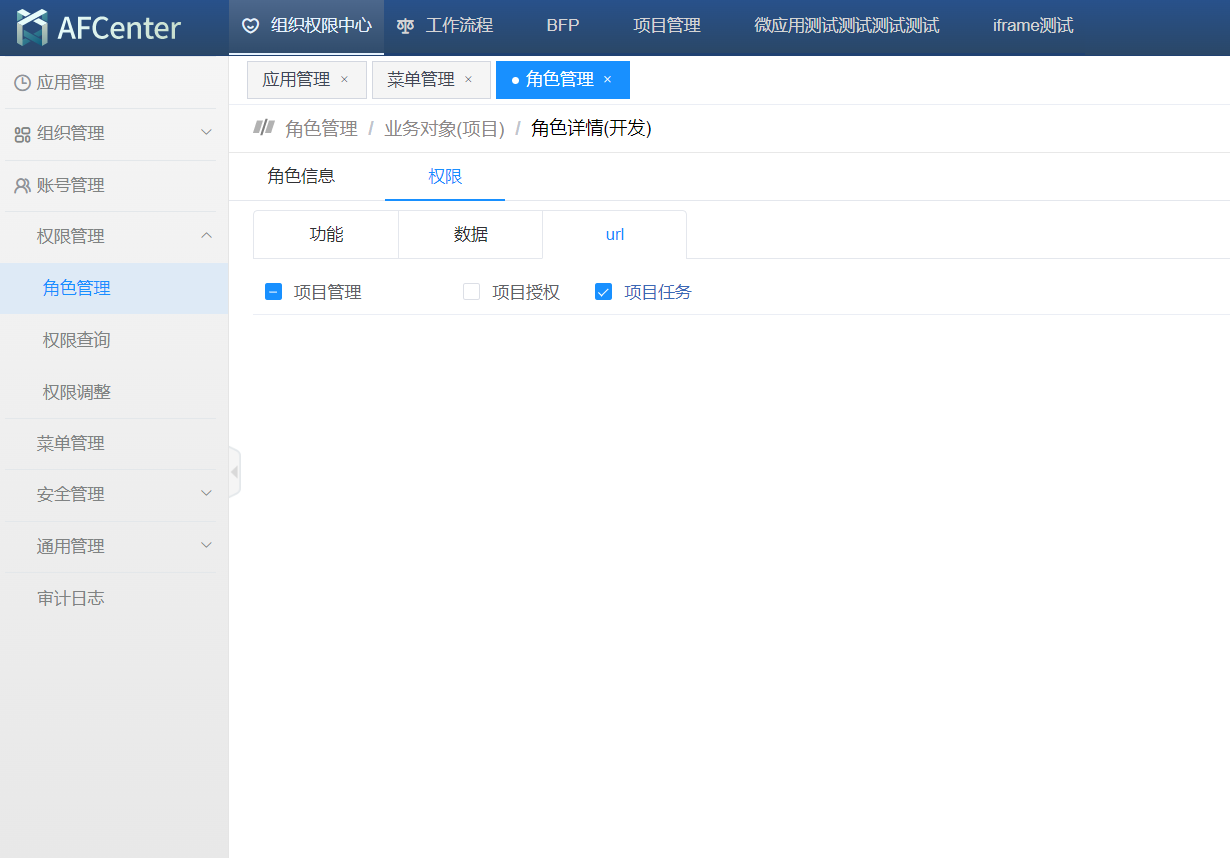The width and height of the screenshot is (1230, 858).
Task: Click 业务对象(项目) breadcrumb link
Action: [x=444, y=129]
